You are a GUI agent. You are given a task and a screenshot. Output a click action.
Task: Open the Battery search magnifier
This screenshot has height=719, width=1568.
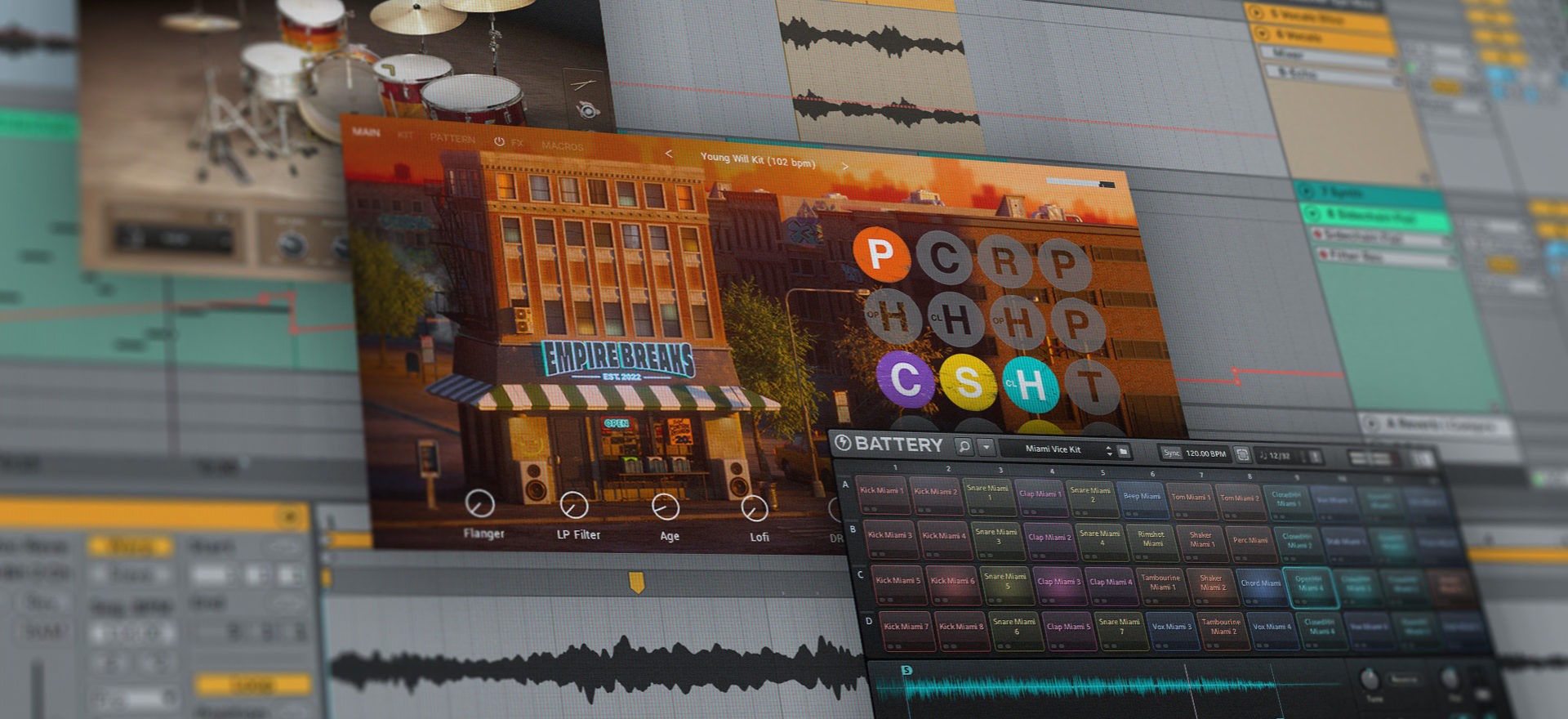(964, 446)
